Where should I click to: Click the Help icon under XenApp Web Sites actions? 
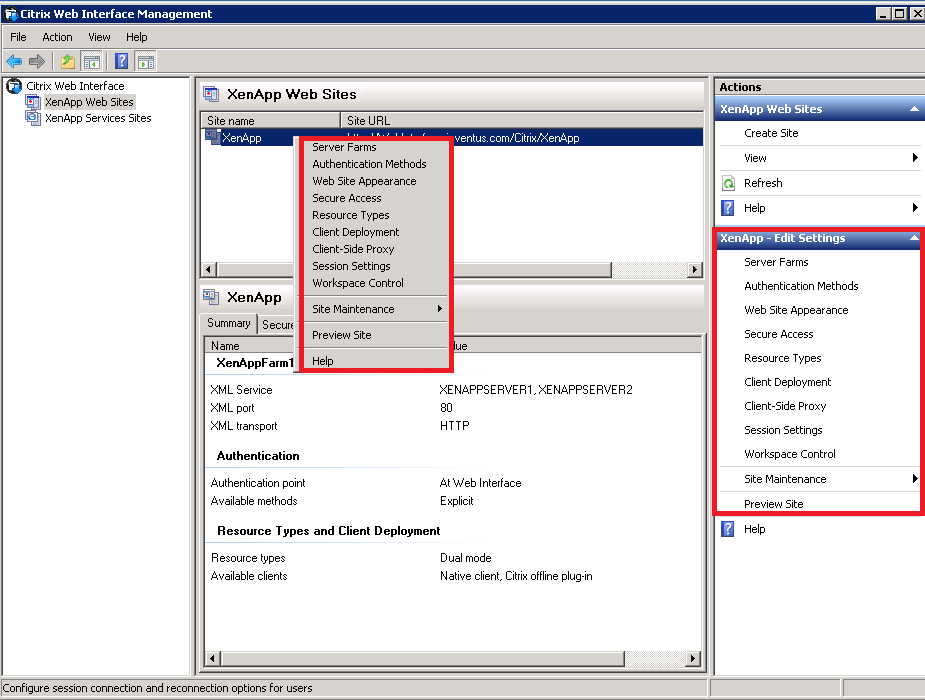click(x=729, y=208)
